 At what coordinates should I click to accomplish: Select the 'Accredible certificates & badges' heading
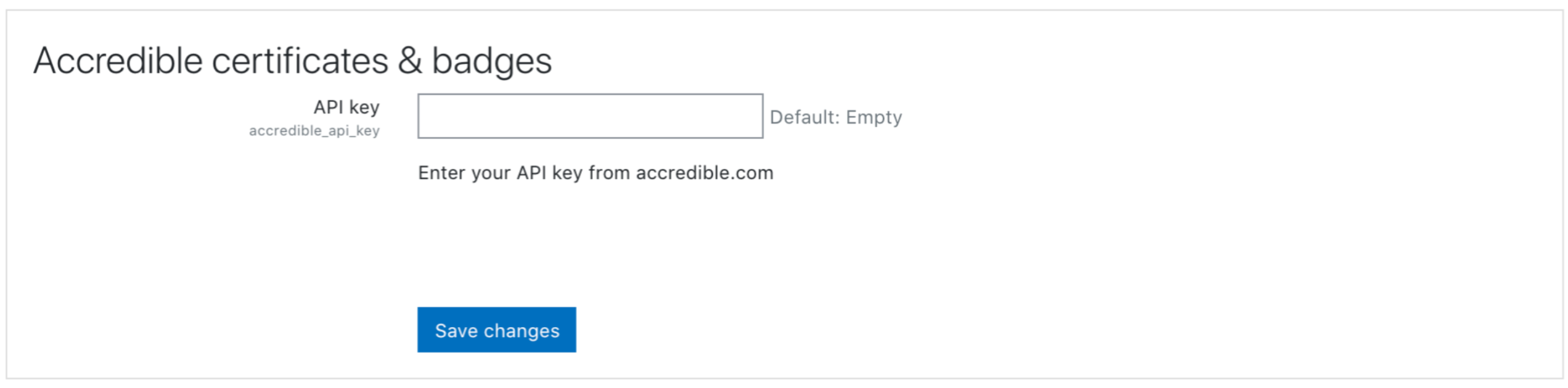pos(293,61)
